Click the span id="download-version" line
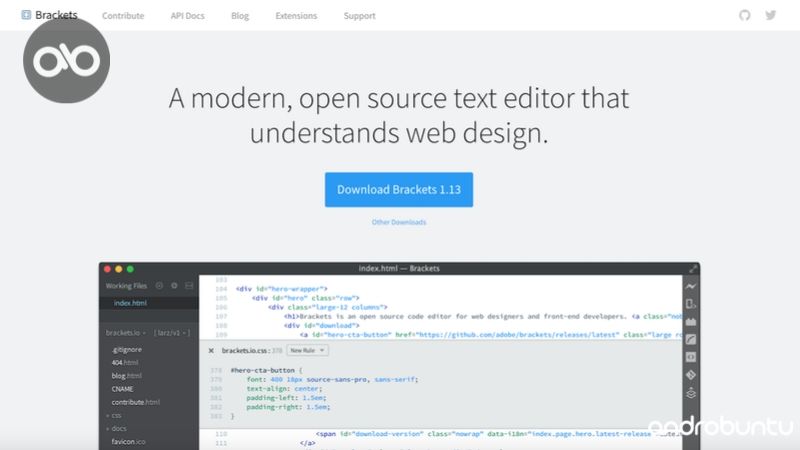The height and width of the screenshot is (450, 800). click(x=498, y=434)
